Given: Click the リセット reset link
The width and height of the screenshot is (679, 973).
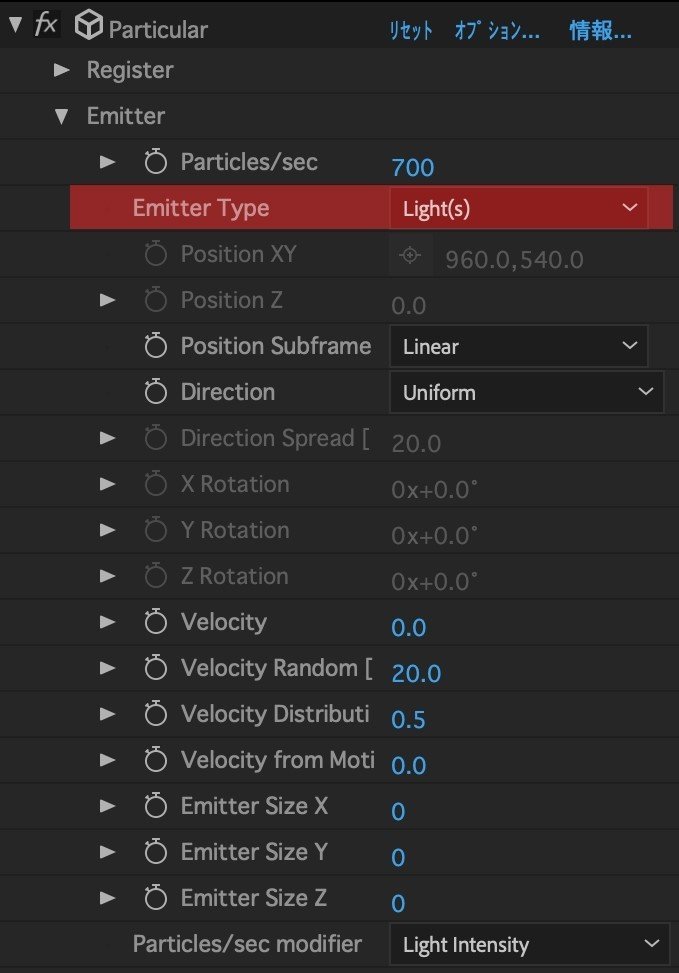Looking at the screenshot, I should [x=410, y=30].
